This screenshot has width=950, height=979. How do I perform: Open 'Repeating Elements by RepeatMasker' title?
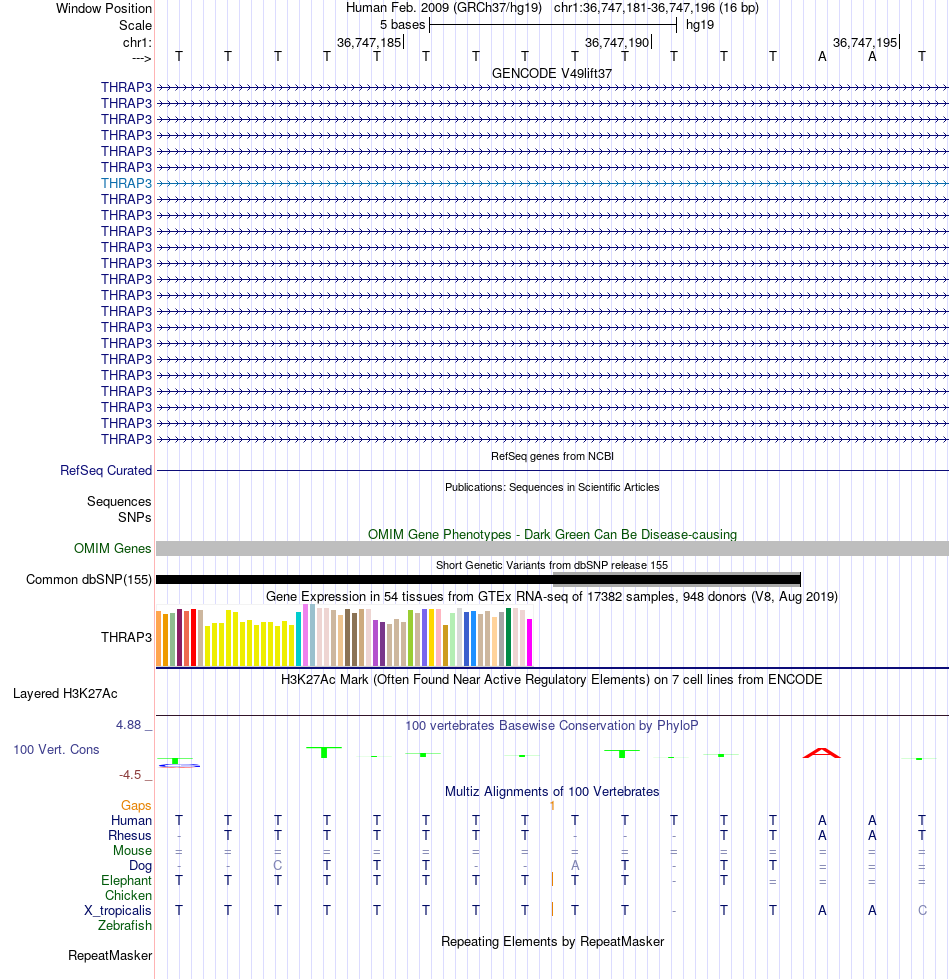[x=552, y=942]
